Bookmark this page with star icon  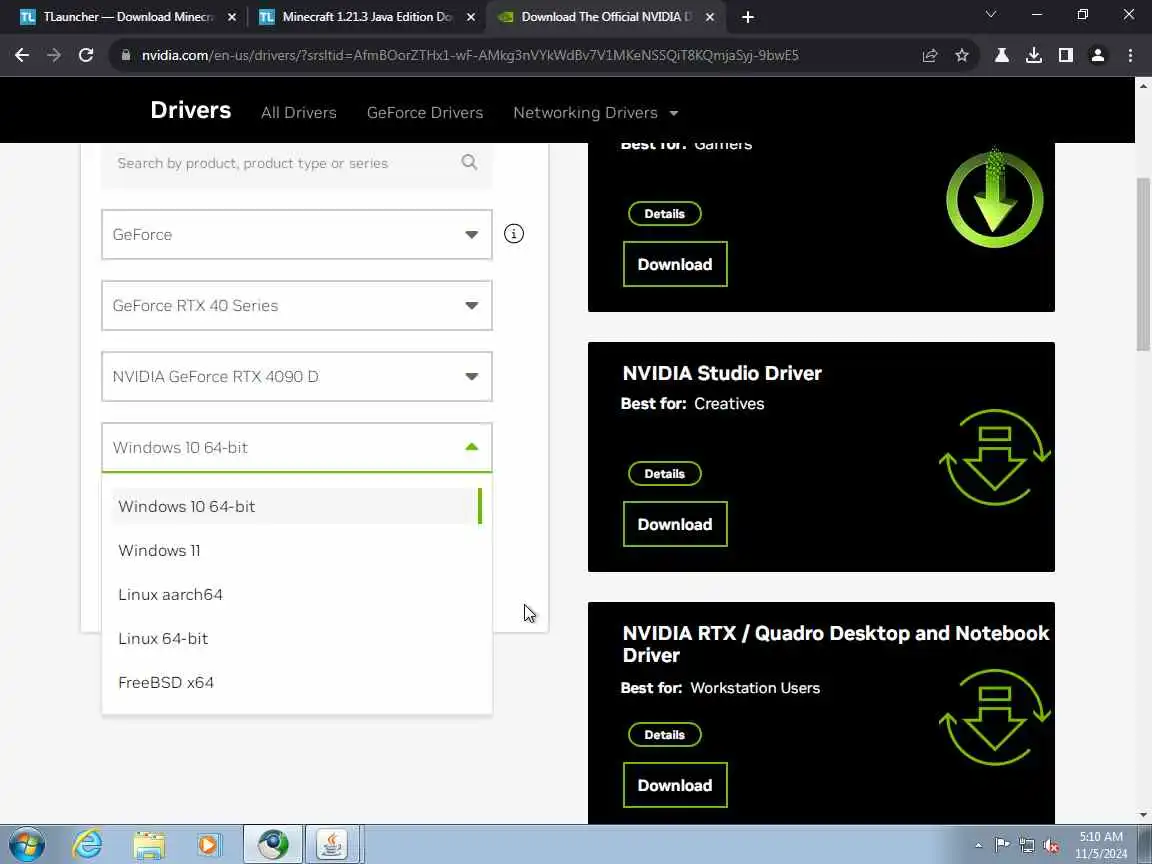tap(962, 55)
